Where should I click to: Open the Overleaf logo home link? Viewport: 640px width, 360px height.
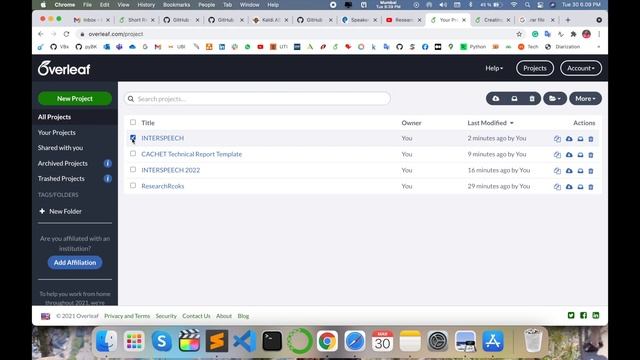point(64,68)
